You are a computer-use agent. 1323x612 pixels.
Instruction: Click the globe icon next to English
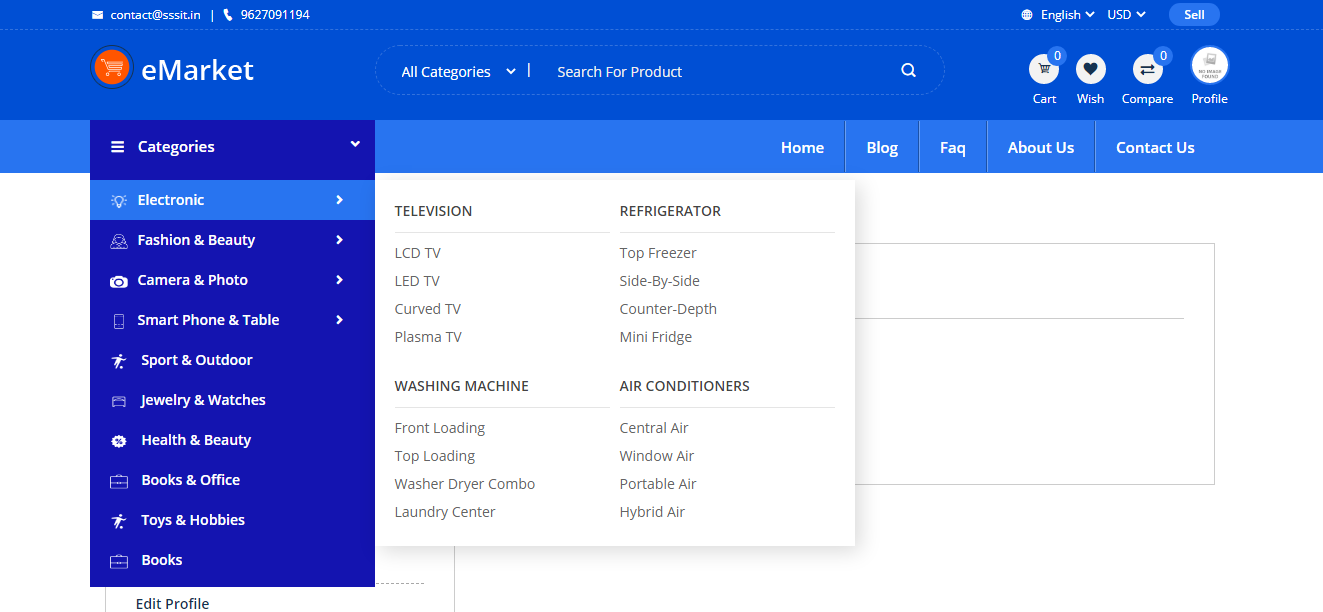coord(1027,15)
